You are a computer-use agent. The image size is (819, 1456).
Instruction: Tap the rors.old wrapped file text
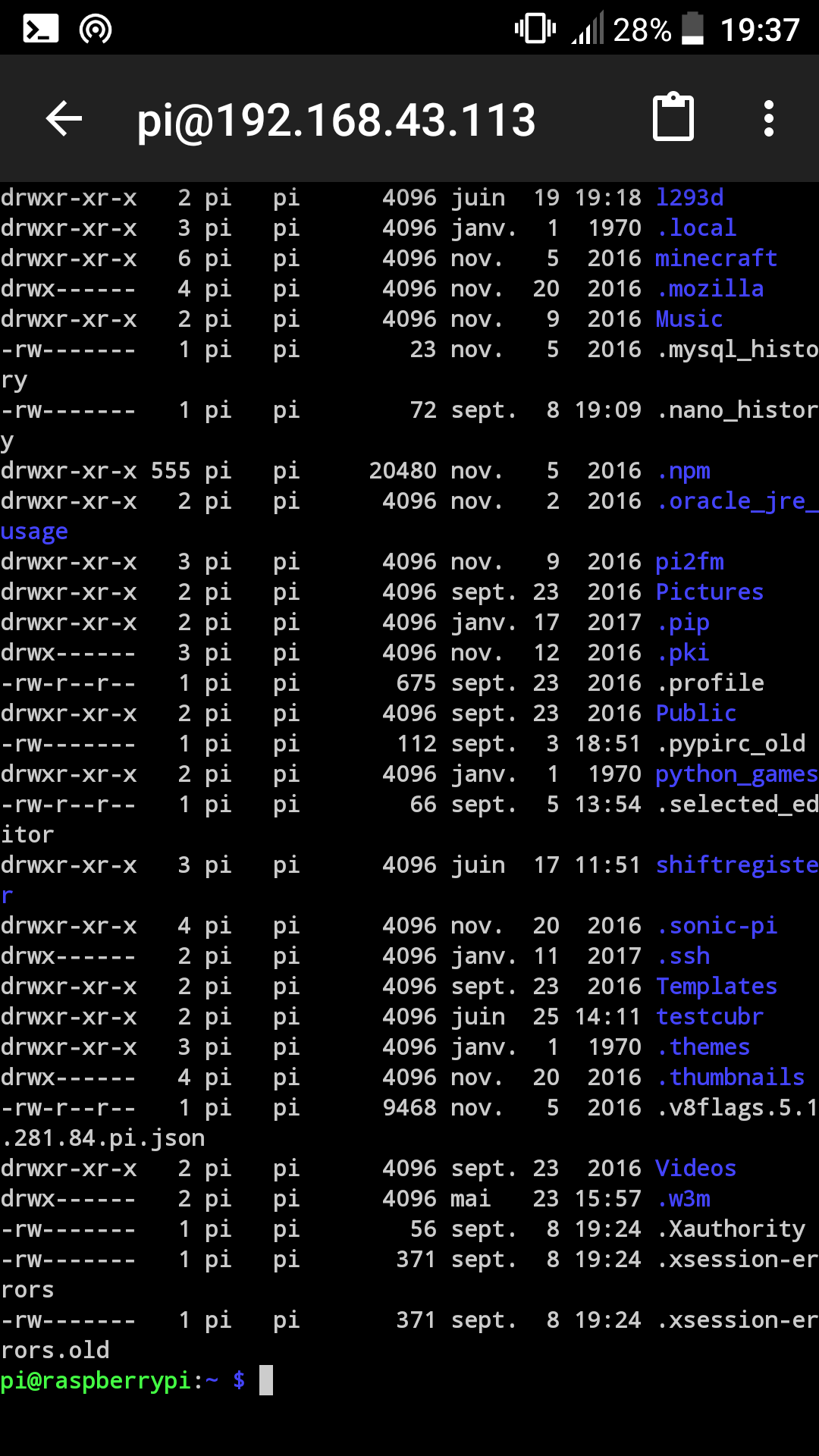[x=55, y=1351]
